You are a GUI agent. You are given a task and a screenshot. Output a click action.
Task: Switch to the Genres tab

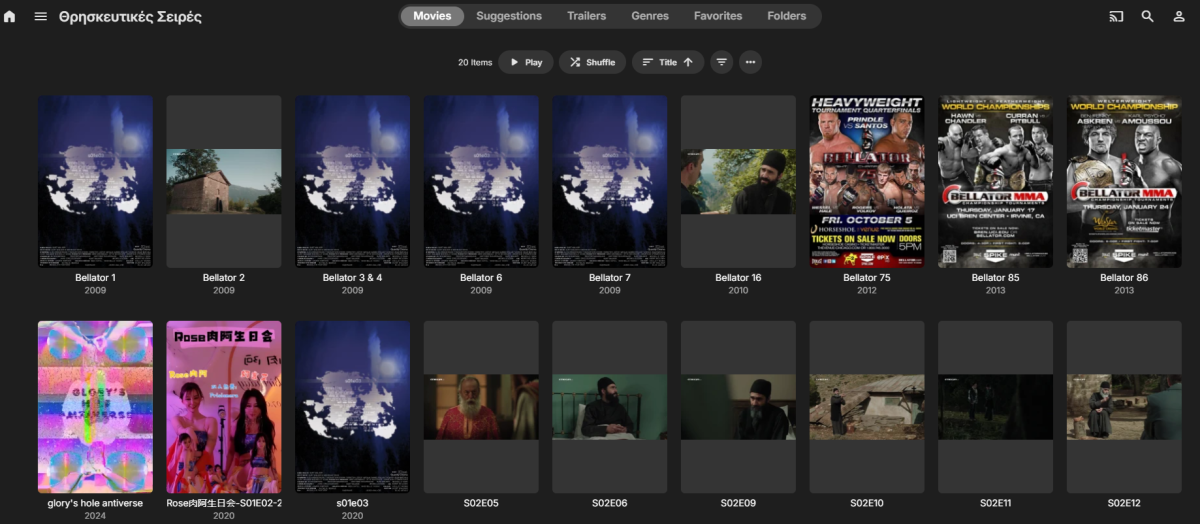click(x=650, y=16)
